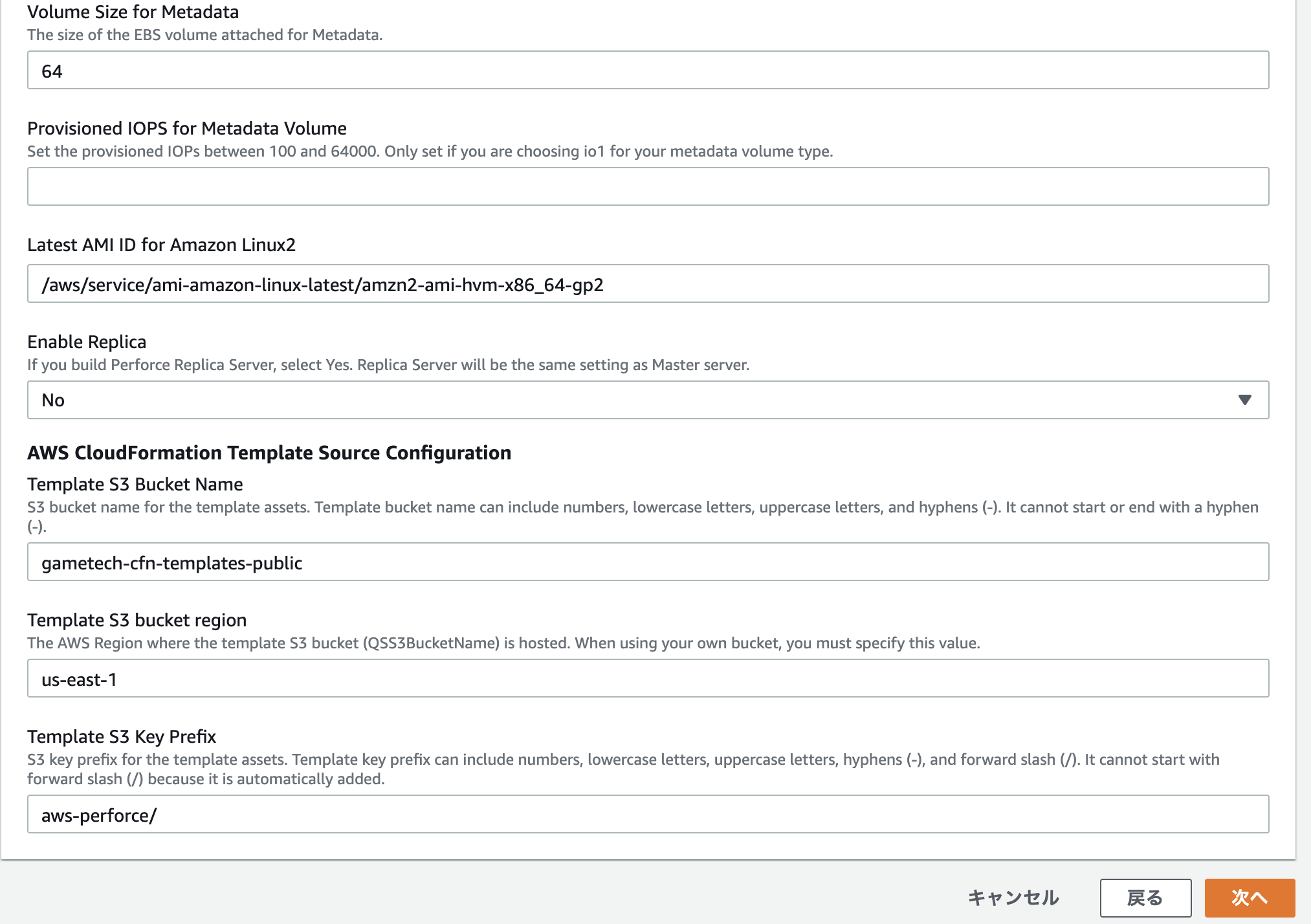Image resolution: width=1311 pixels, height=924 pixels.
Task: Click the Volume Size for Metadata label
Action: (133, 12)
